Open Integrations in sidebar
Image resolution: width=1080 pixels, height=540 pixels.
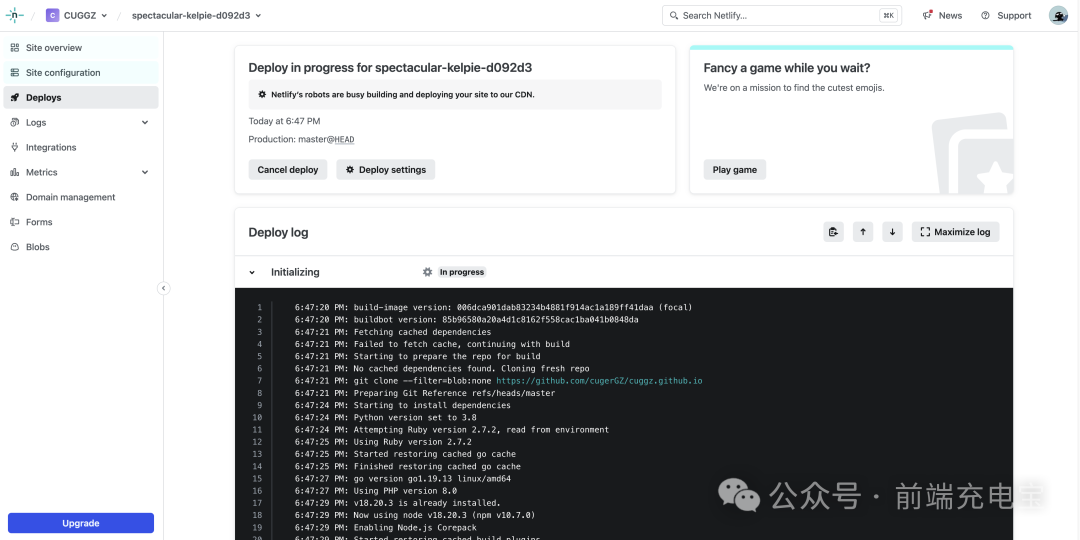[81, 147]
